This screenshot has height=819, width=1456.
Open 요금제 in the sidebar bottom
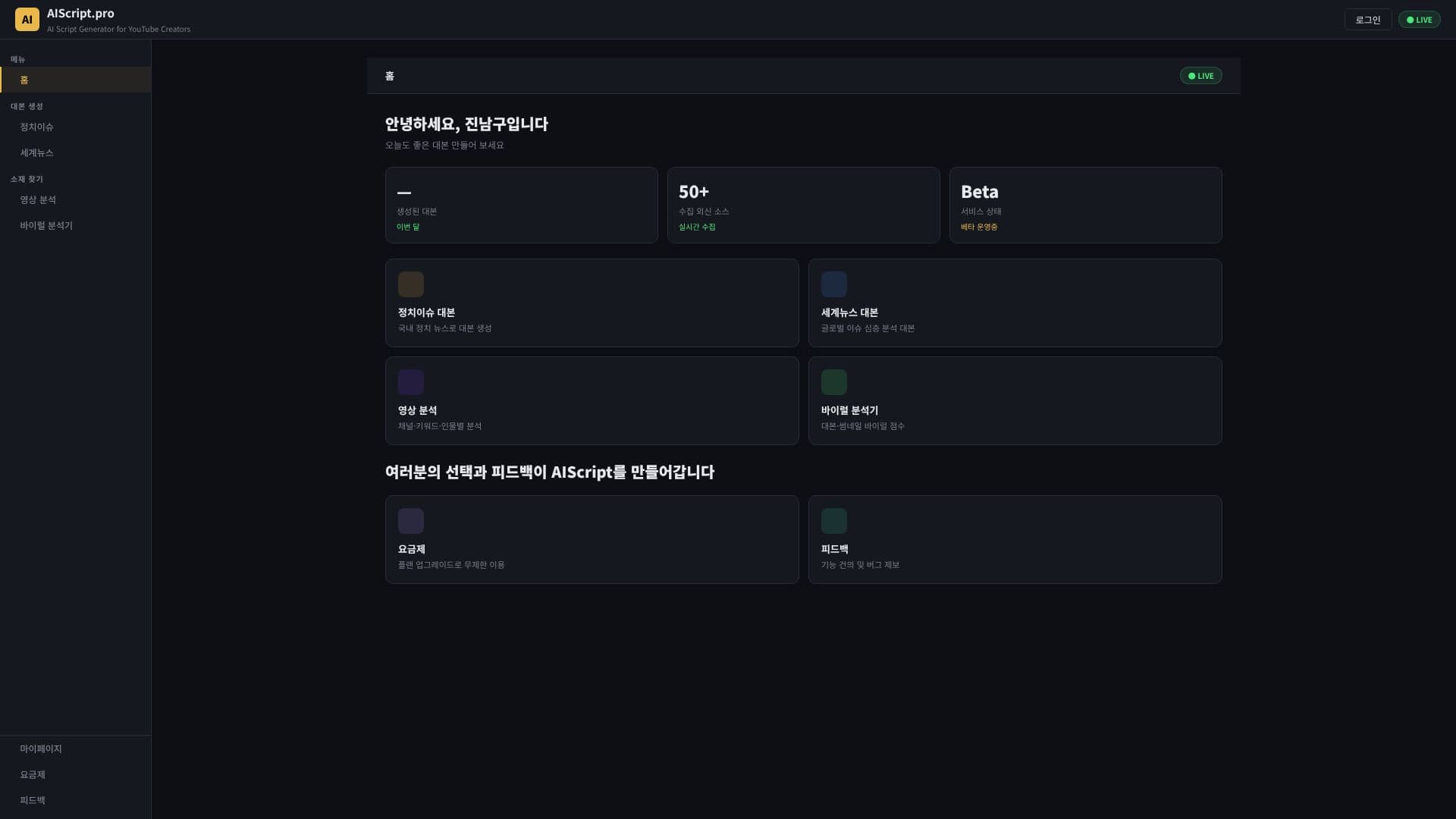(76, 774)
